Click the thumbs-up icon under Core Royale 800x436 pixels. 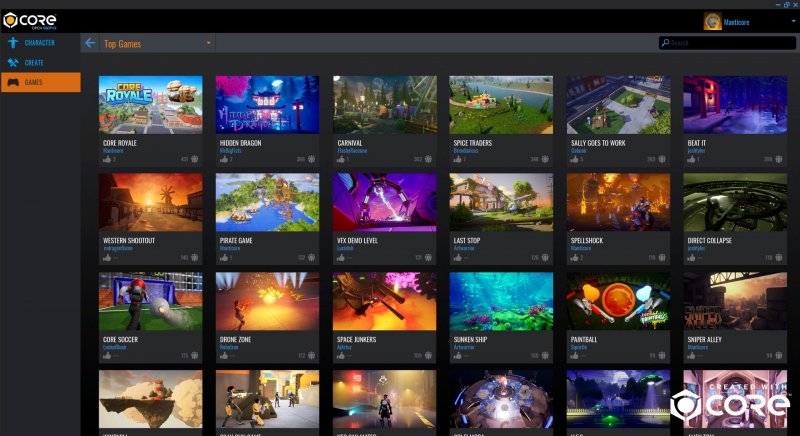106,159
